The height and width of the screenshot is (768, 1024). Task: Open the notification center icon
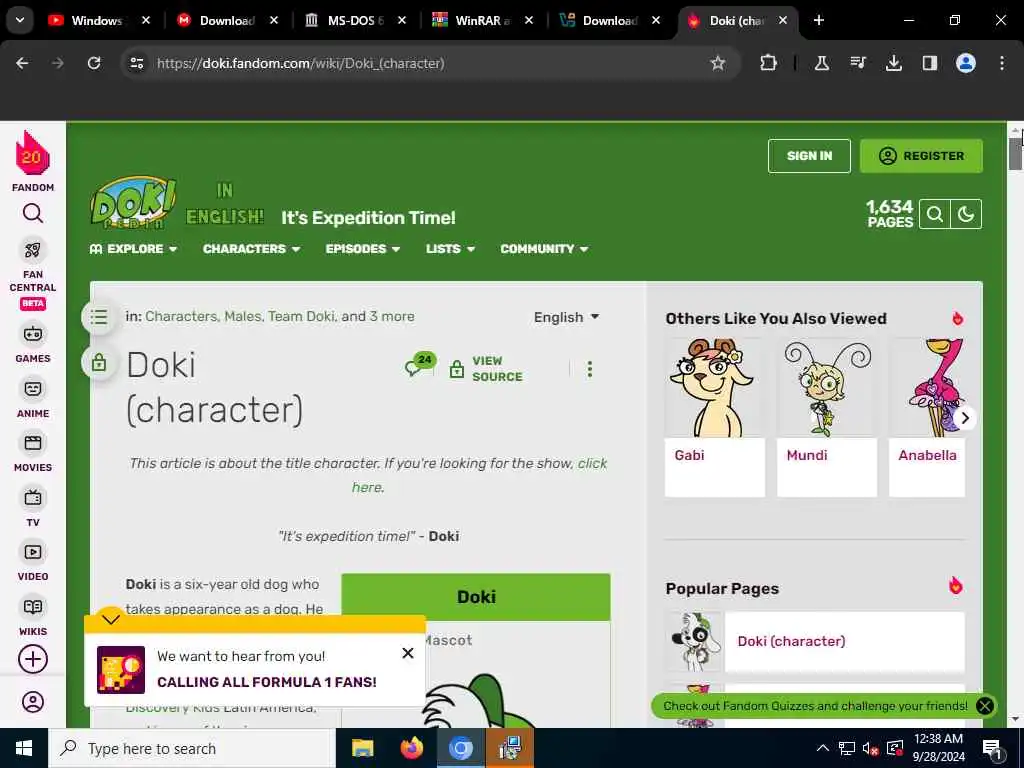pos(993,749)
